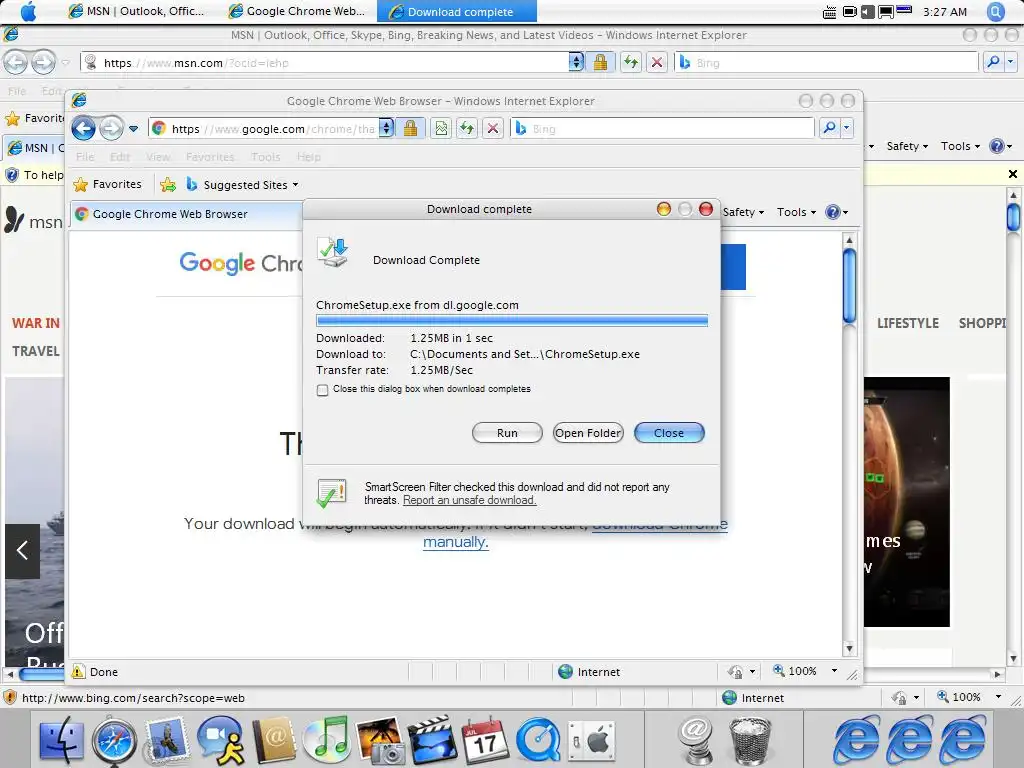
Task: Click the help icon in google.com window
Action: (x=833, y=212)
